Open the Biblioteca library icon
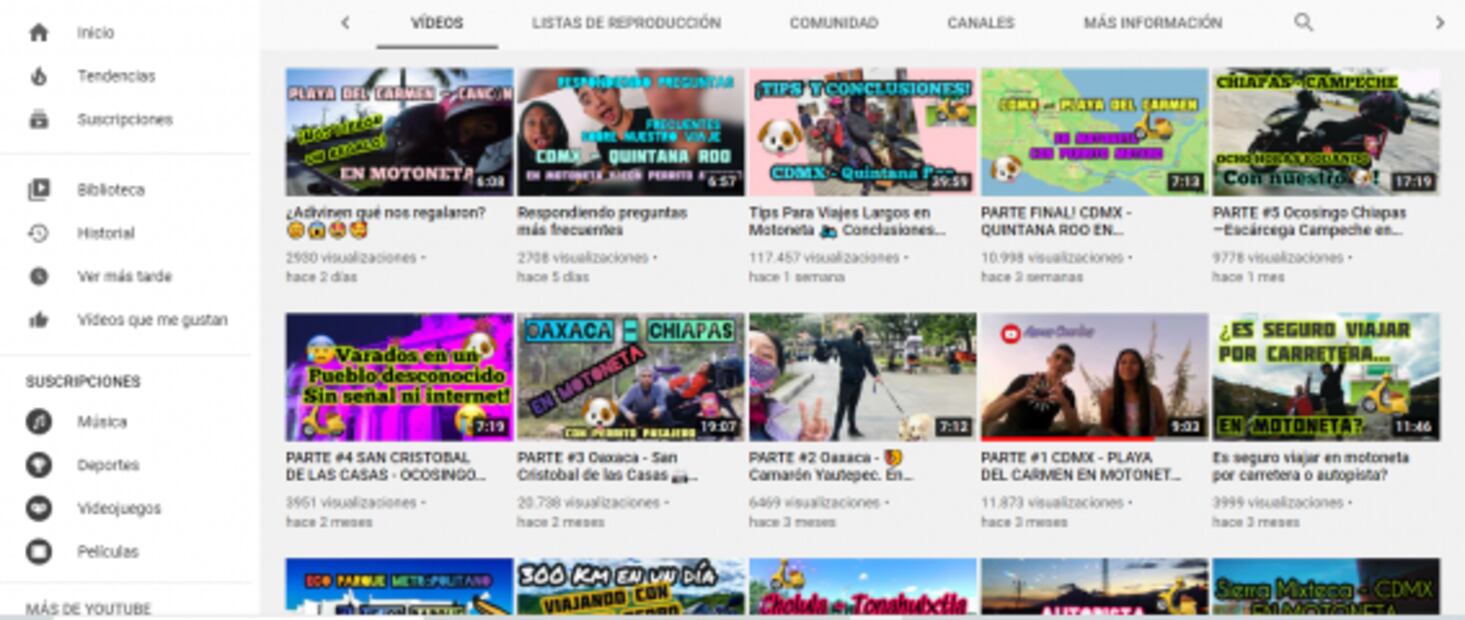The width and height of the screenshot is (1465, 620). (x=39, y=190)
